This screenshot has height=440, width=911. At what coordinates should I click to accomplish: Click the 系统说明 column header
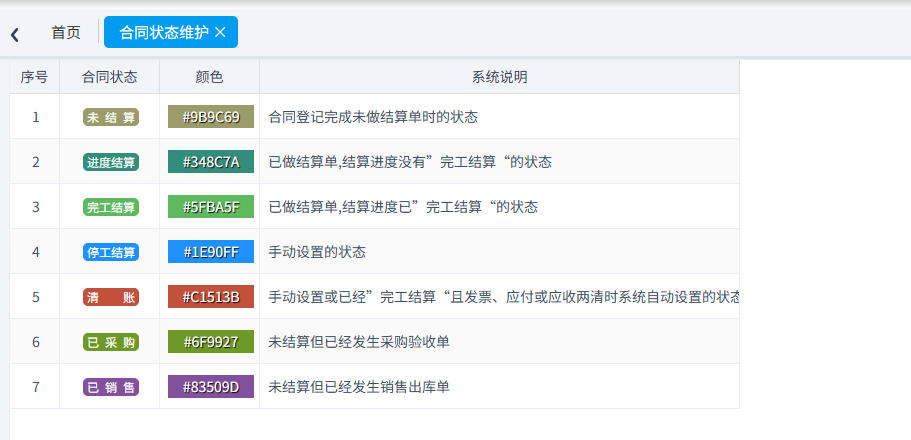[500, 77]
